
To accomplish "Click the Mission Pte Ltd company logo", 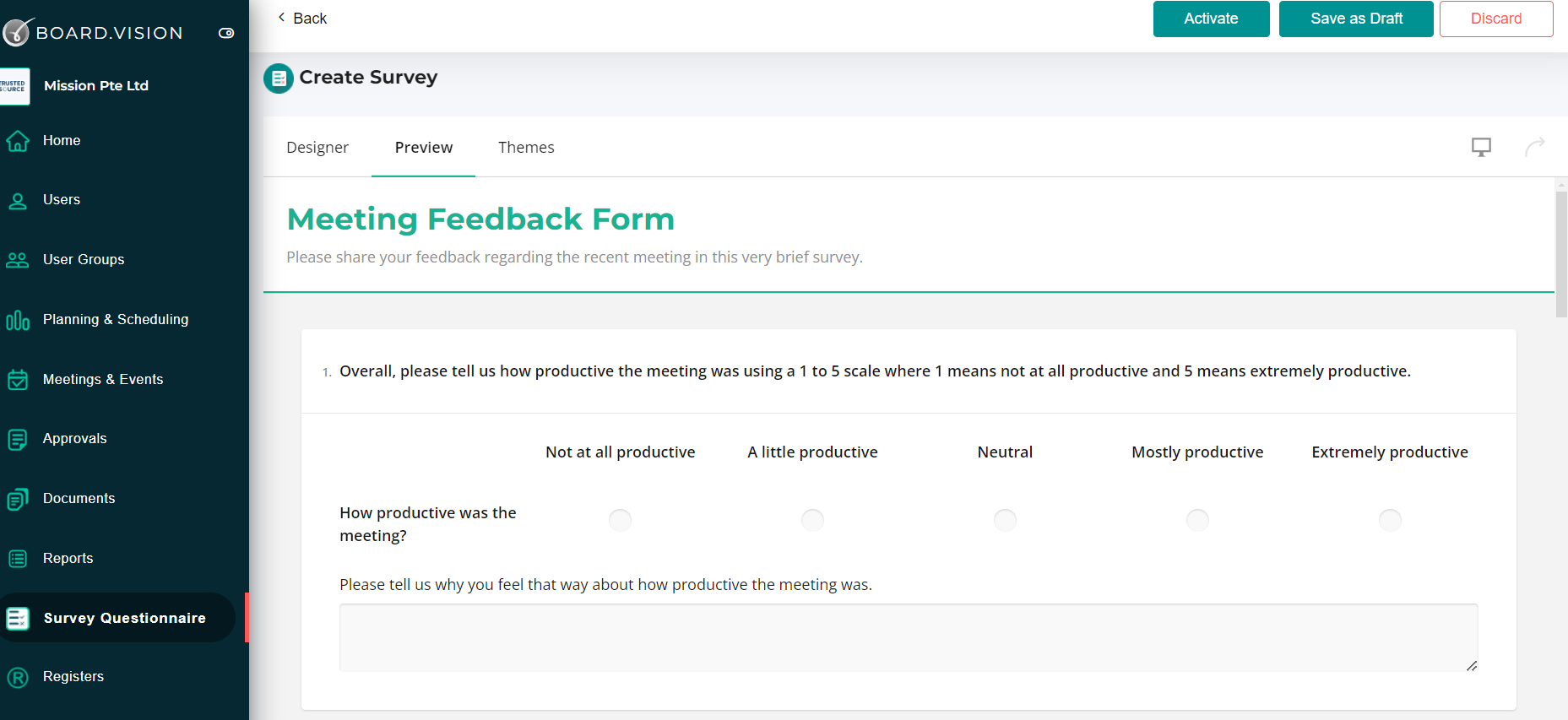I will [14, 86].
